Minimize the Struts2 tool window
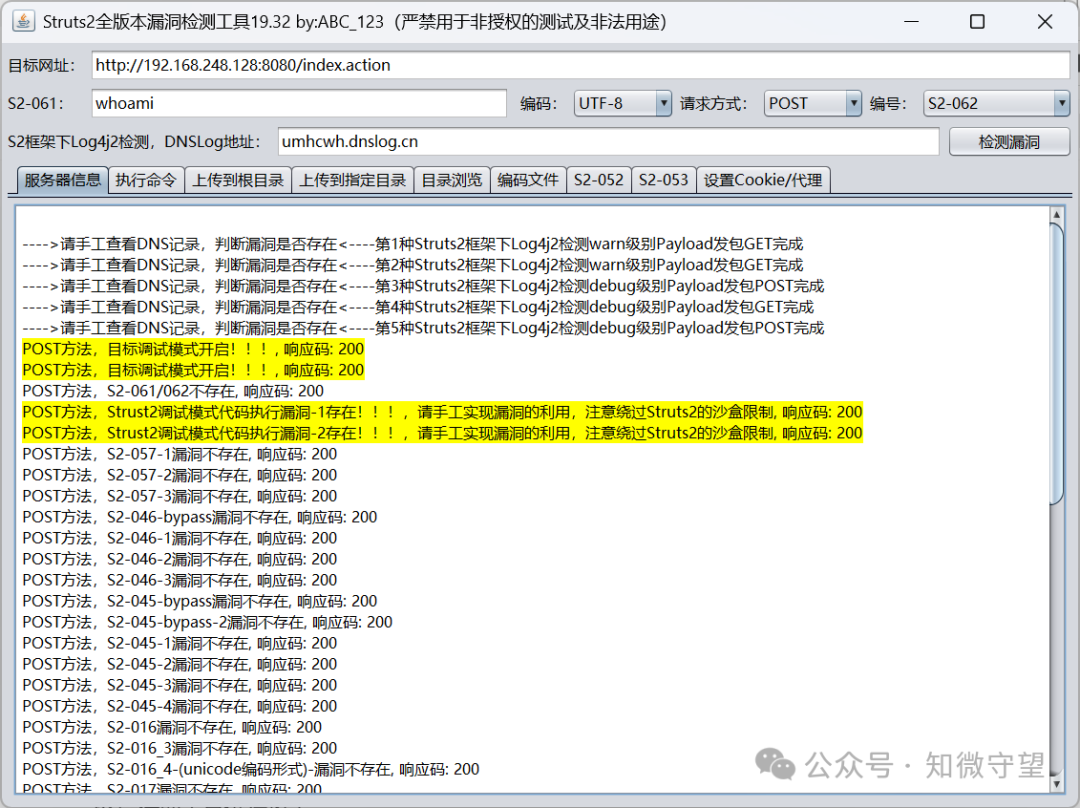Image resolution: width=1080 pixels, height=808 pixels. coord(912,22)
